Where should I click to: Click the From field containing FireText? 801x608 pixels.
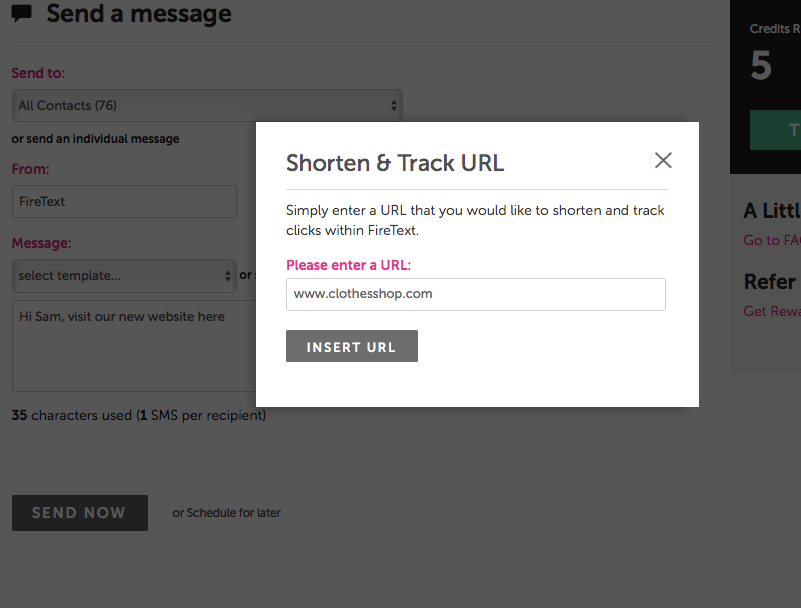tap(124, 201)
